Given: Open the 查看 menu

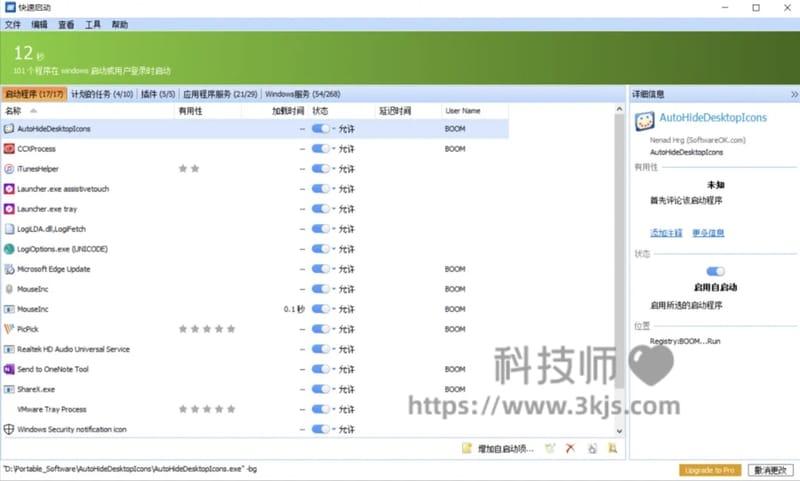Looking at the screenshot, I should pos(66,24).
